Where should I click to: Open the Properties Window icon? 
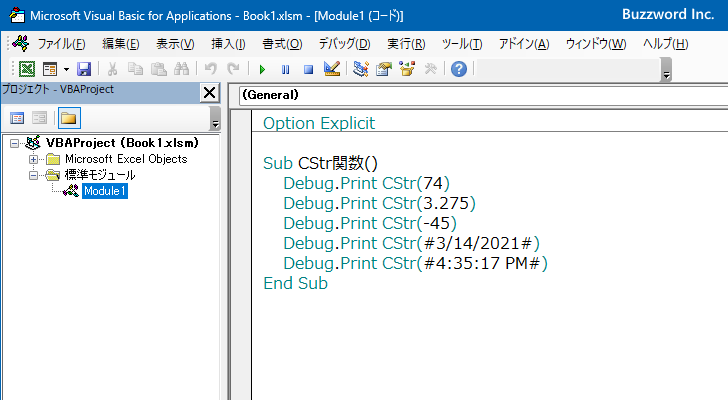click(x=384, y=69)
